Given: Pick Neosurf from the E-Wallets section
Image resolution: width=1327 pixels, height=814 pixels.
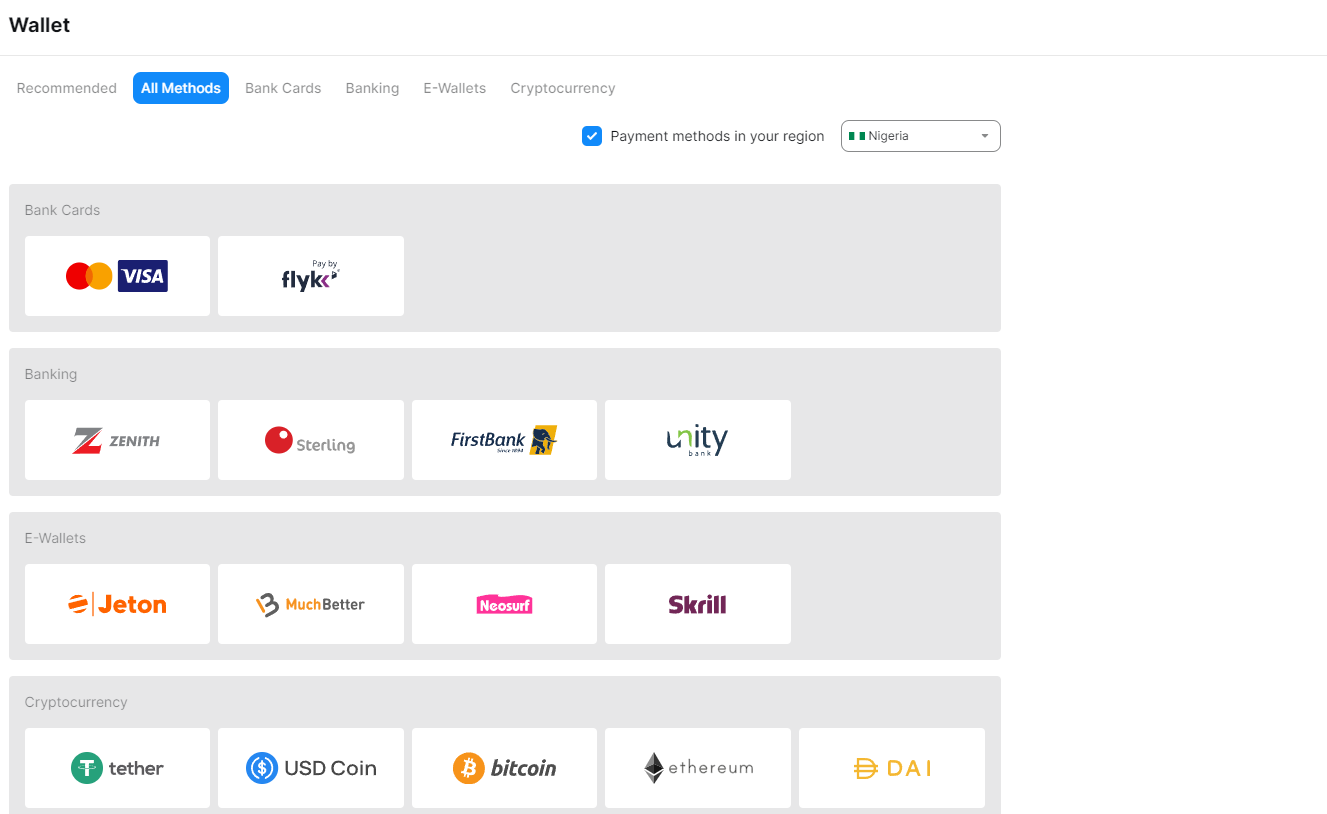Looking at the screenshot, I should click(504, 604).
